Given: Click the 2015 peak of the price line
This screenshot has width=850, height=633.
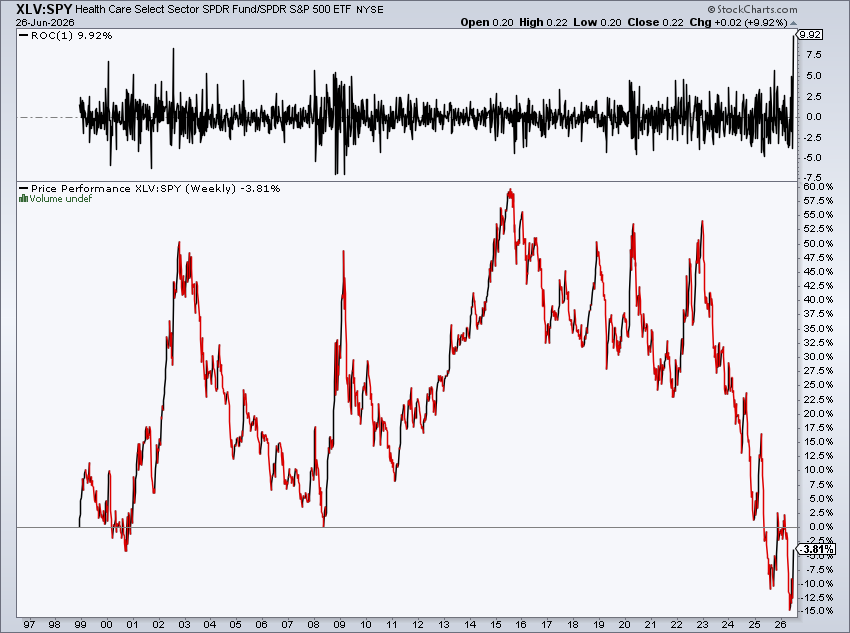Looking at the screenshot, I should point(510,191).
